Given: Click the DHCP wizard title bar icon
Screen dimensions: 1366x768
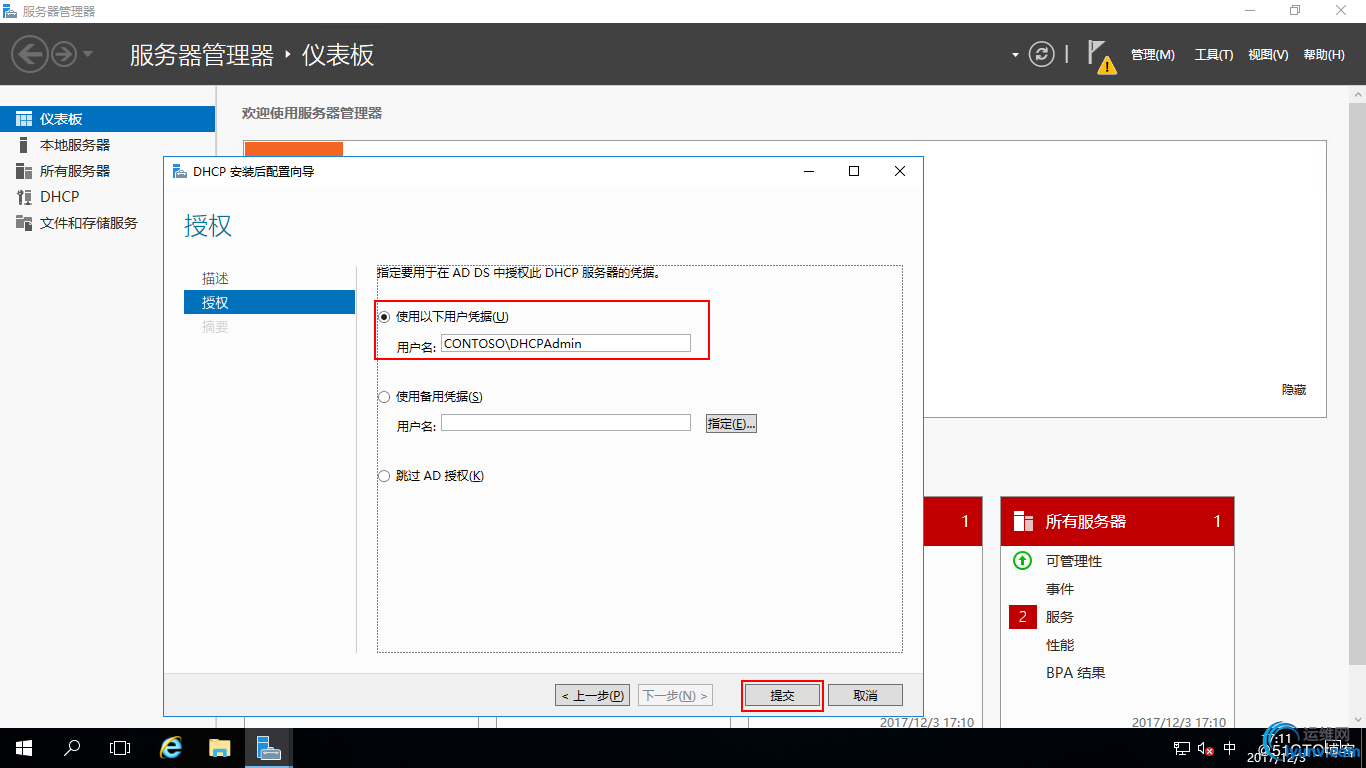Looking at the screenshot, I should click(179, 171).
